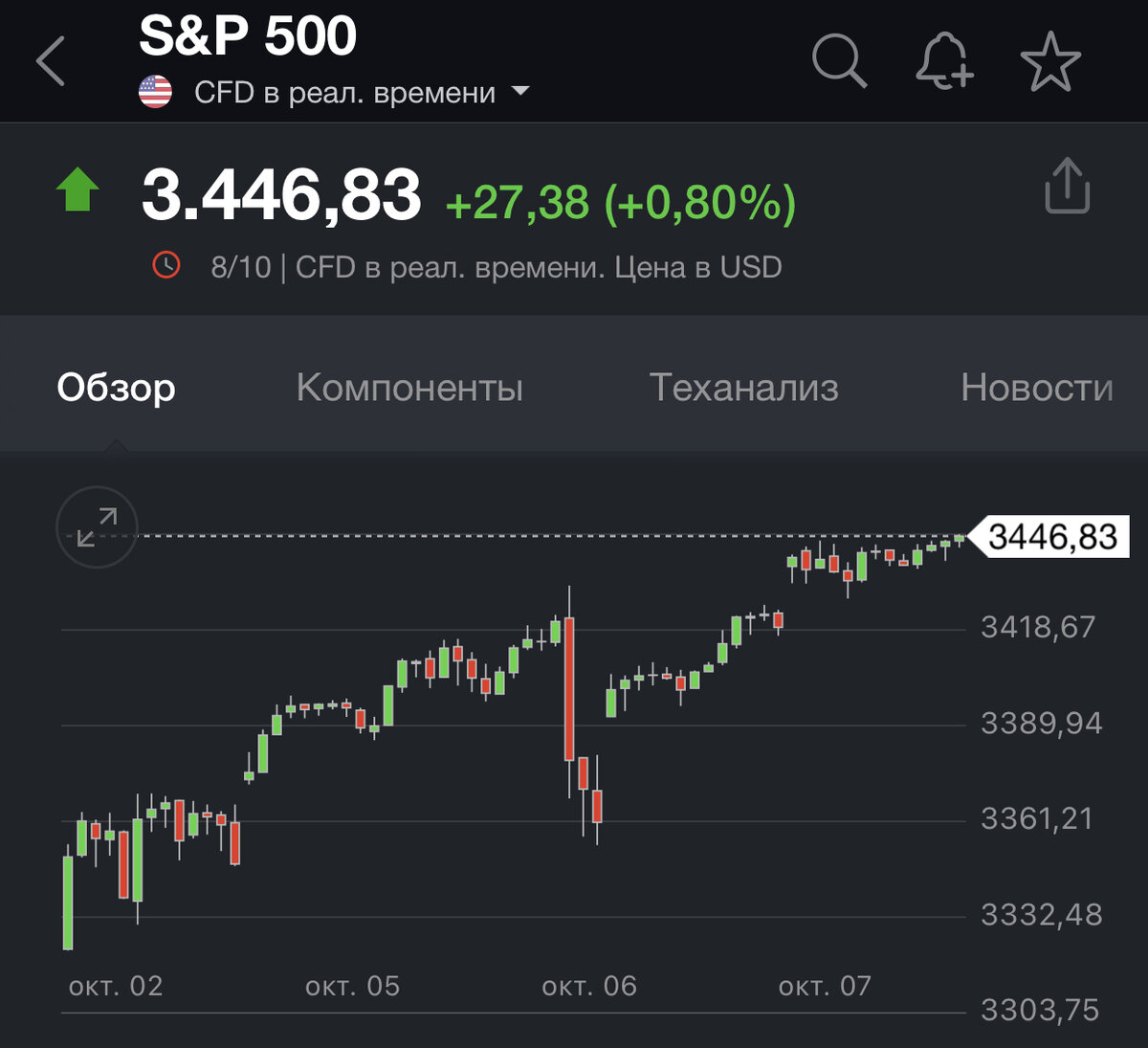Tap the окт. 06 date marker

pyautogui.click(x=589, y=986)
